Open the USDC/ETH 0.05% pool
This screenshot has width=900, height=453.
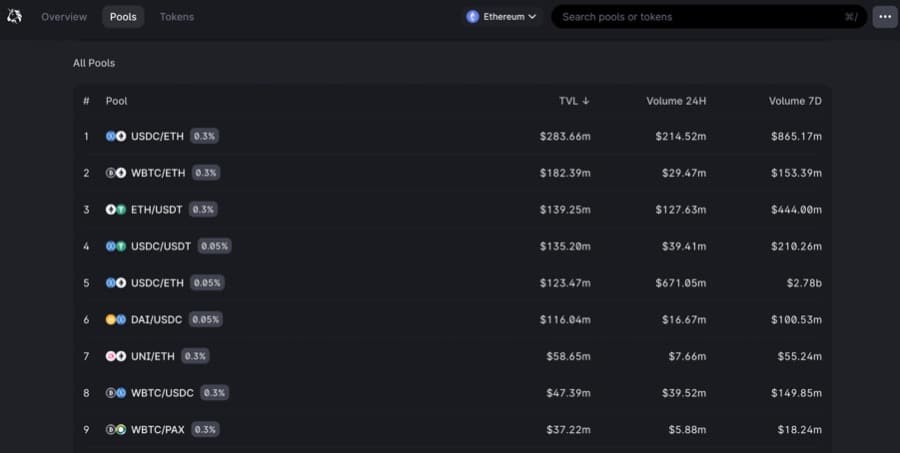(x=157, y=283)
